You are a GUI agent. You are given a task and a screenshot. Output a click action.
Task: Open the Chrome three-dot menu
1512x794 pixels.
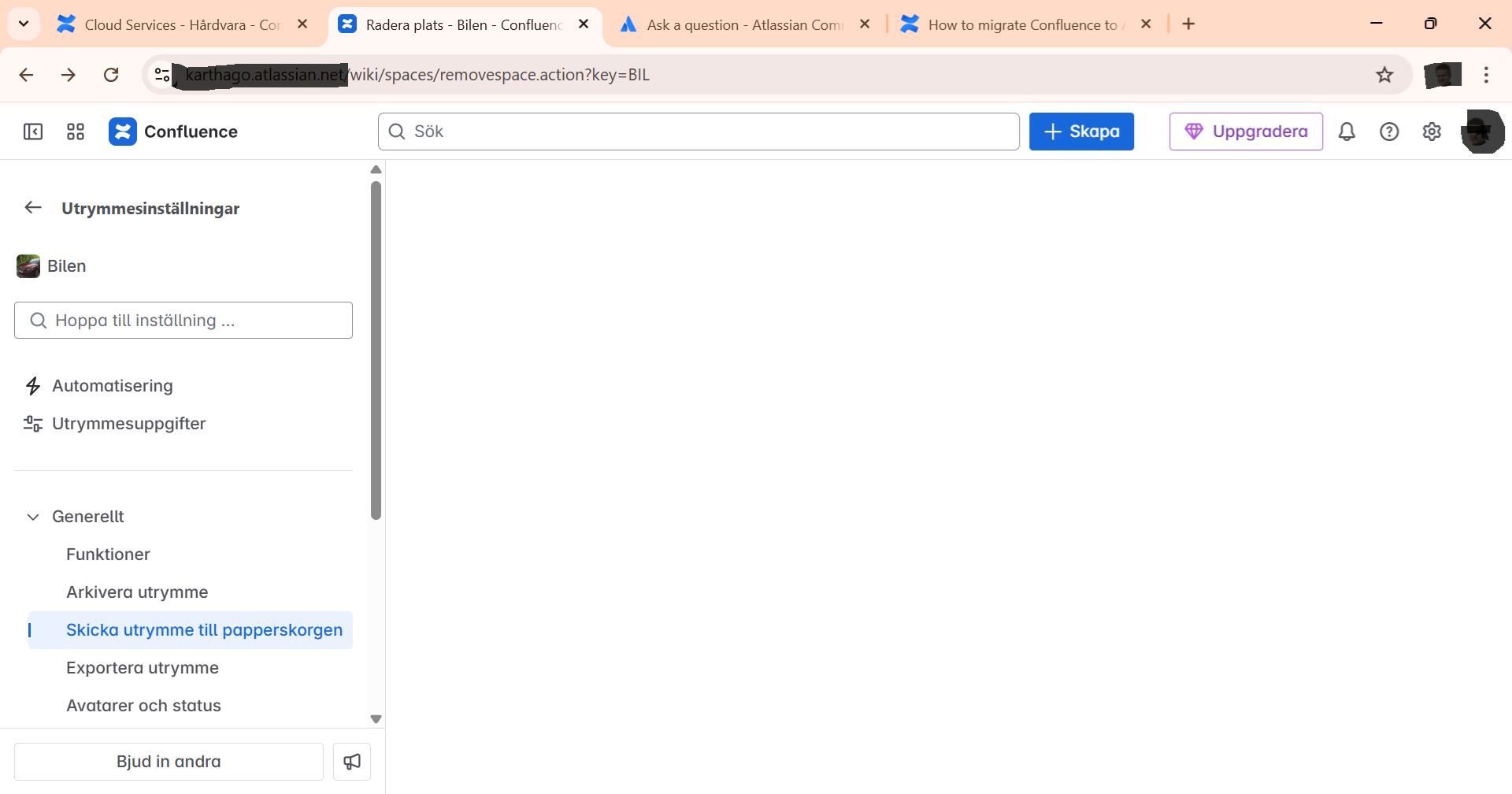point(1486,75)
